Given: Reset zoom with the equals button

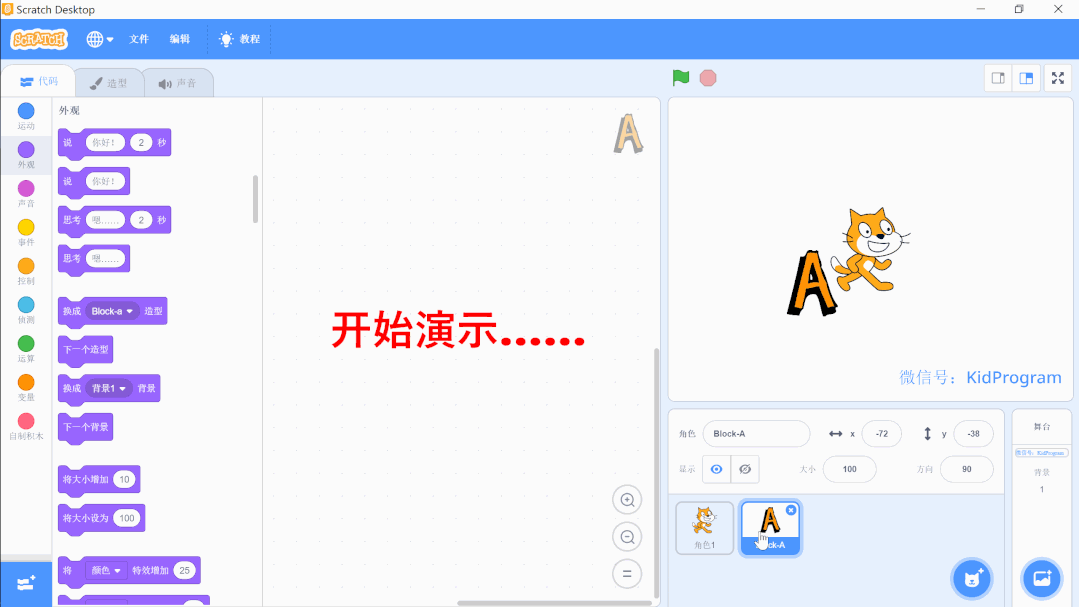Looking at the screenshot, I should pos(627,573).
